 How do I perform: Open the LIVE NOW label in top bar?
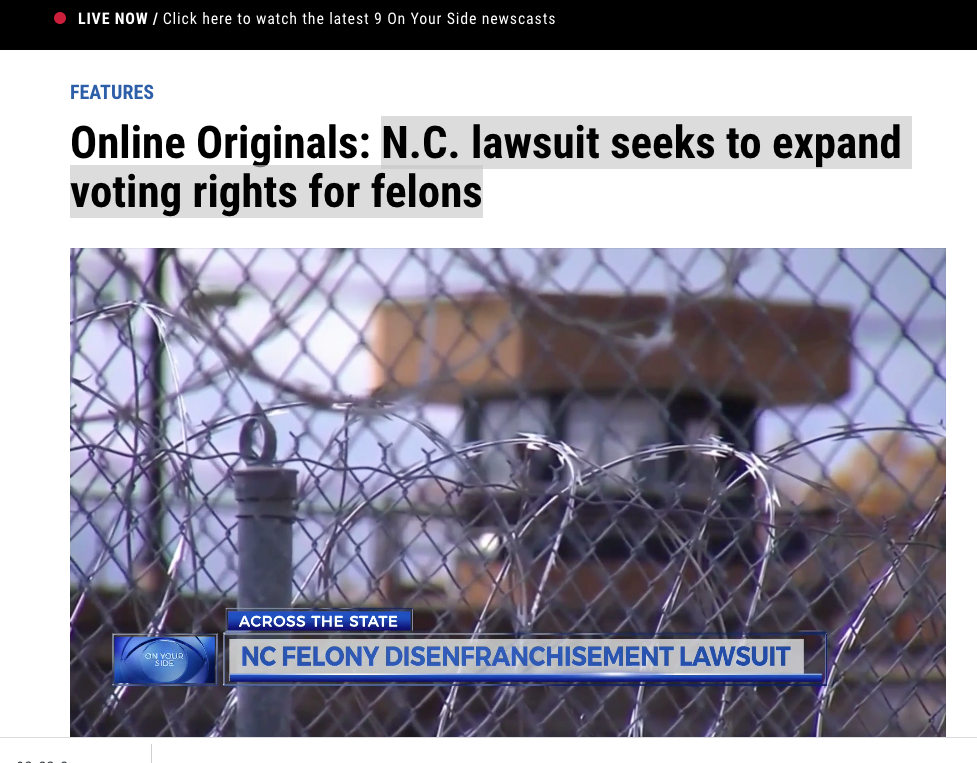tap(113, 19)
